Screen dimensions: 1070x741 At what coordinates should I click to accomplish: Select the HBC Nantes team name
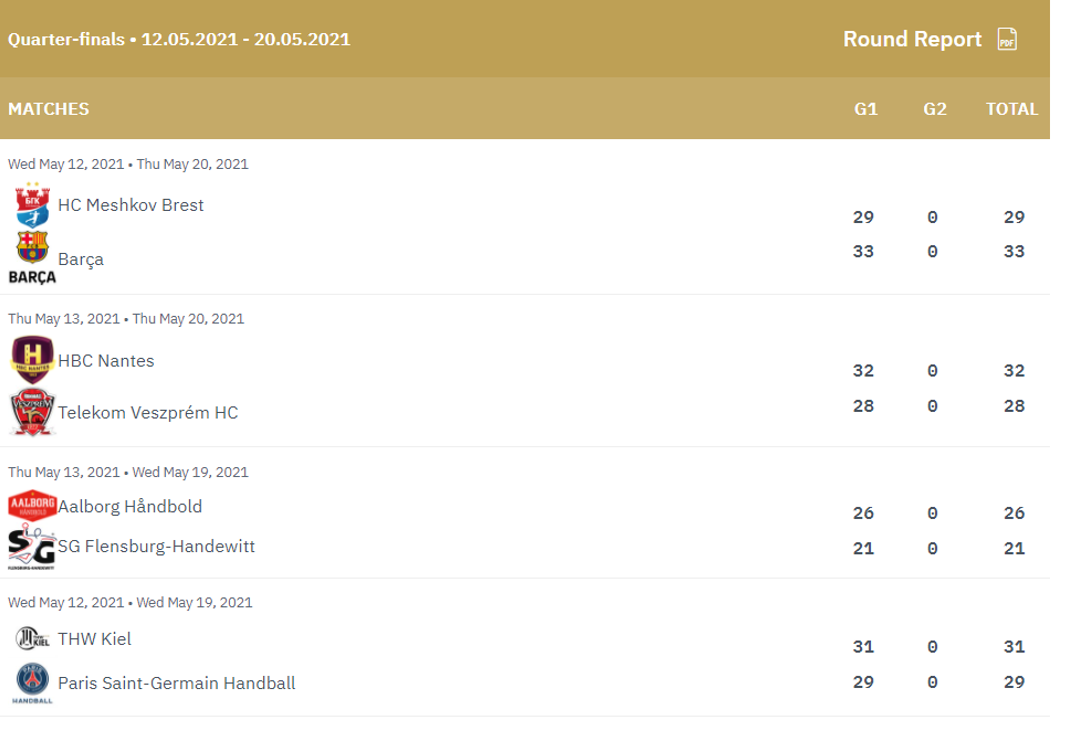[x=106, y=361]
